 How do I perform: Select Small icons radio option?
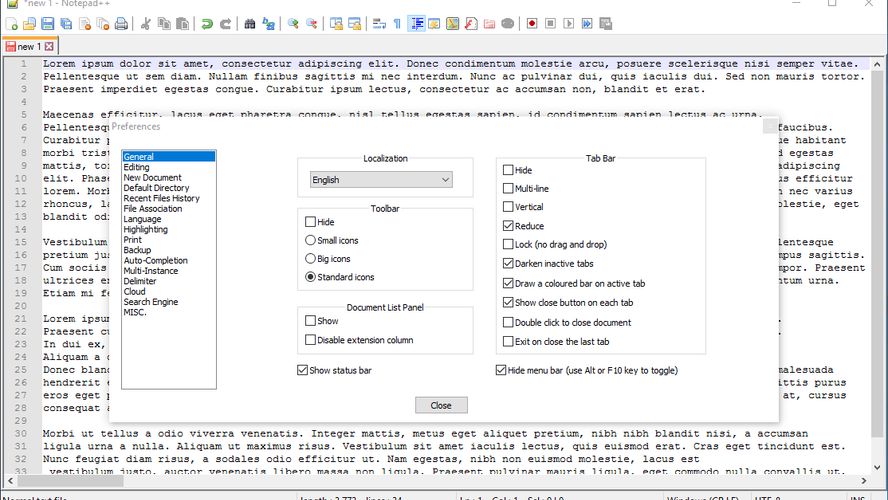click(310, 240)
